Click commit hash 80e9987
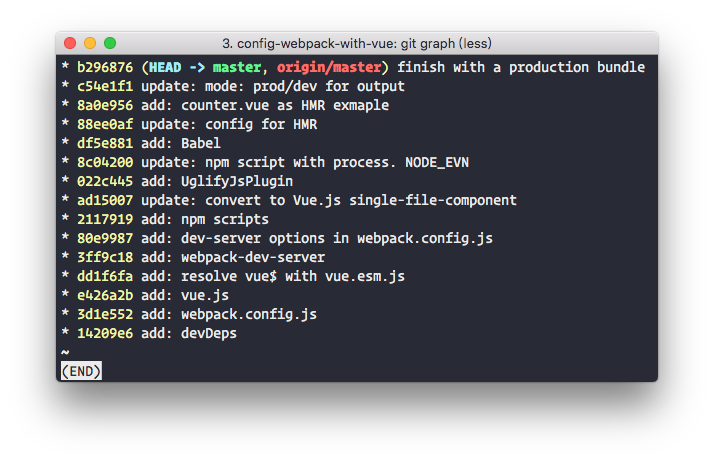This screenshot has width=714, height=462. click(105, 238)
